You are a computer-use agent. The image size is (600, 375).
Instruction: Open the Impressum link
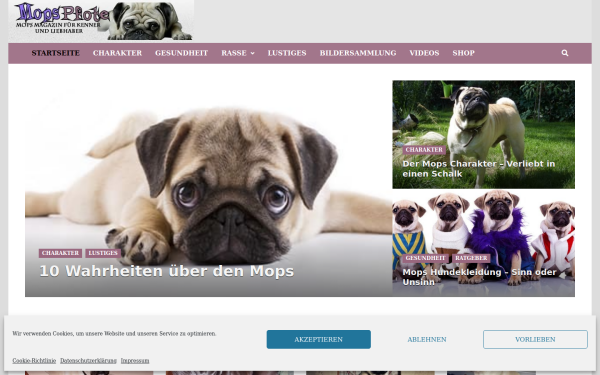[x=135, y=360]
